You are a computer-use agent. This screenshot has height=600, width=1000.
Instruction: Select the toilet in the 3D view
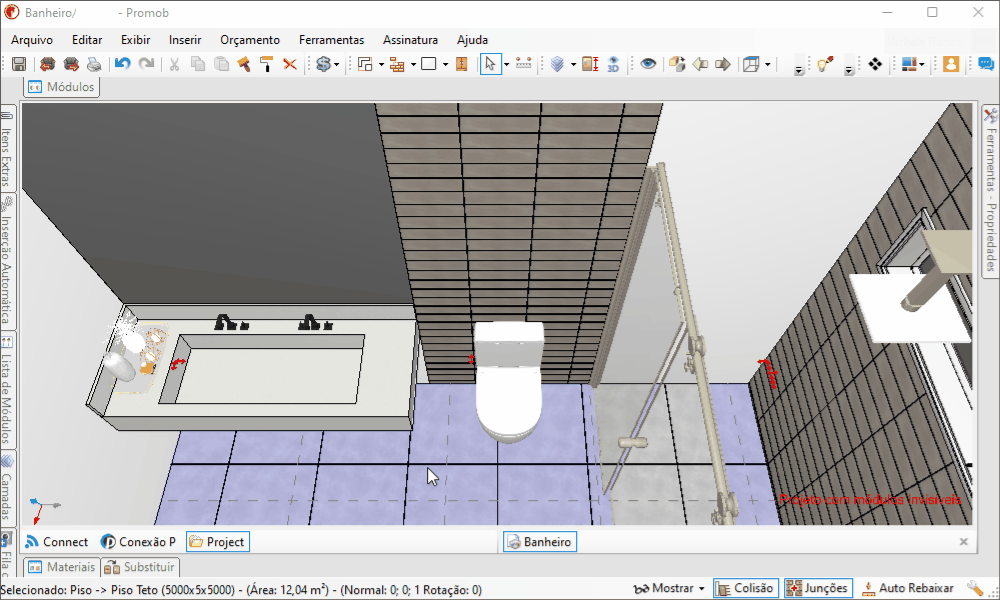[x=508, y=383]
